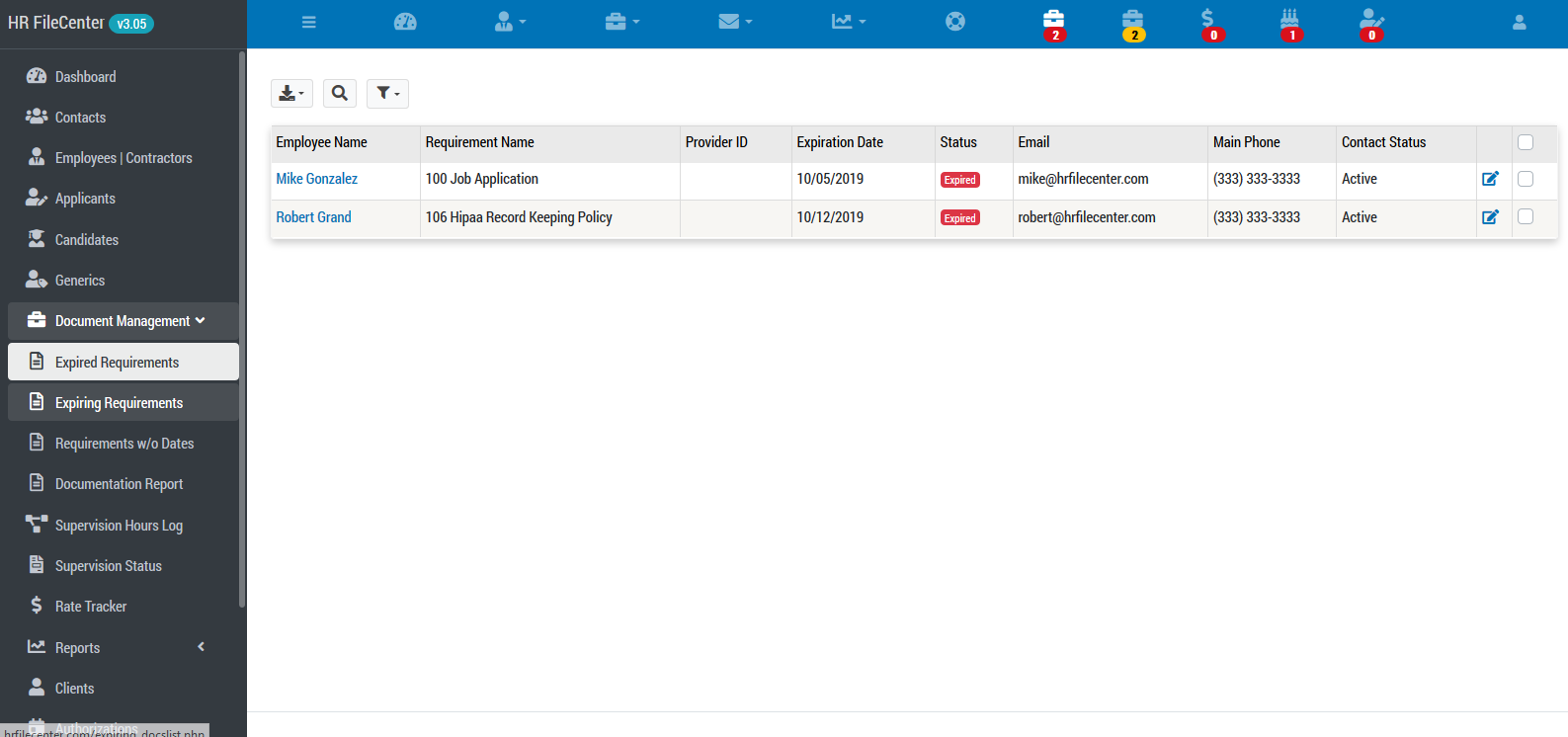
Task: Go to Expiring Requirements in sidebar
Action: tap(119, 403)
